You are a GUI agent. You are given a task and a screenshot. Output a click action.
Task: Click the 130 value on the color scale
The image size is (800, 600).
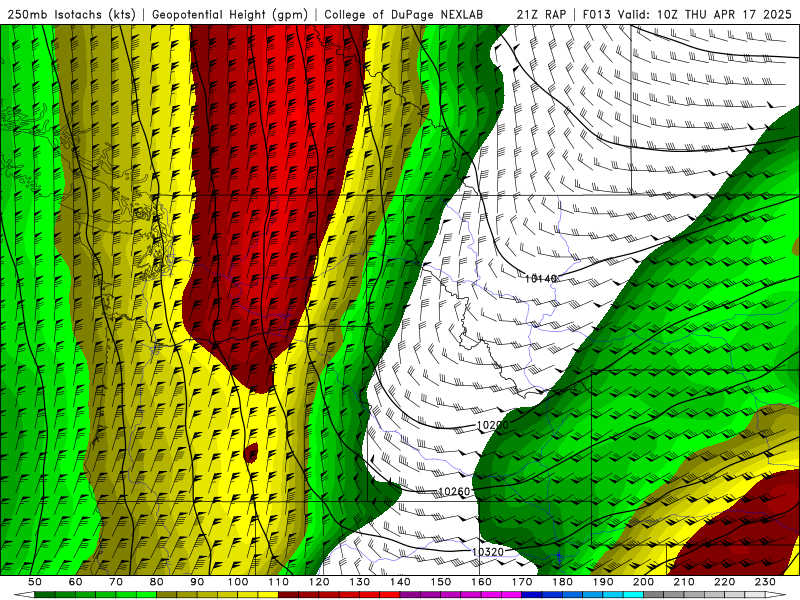pos(360,582)
